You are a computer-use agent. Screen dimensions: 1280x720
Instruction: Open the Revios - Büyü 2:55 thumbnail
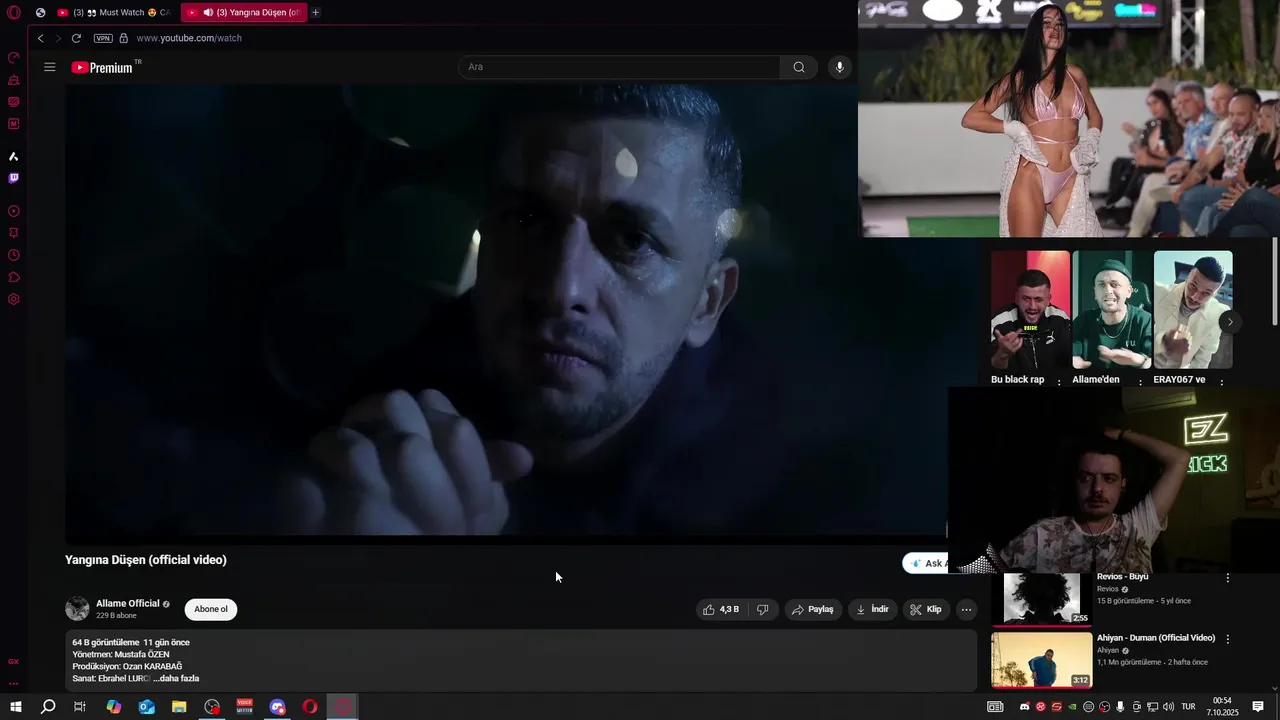pyautogui.click(x=1042, y=598)
